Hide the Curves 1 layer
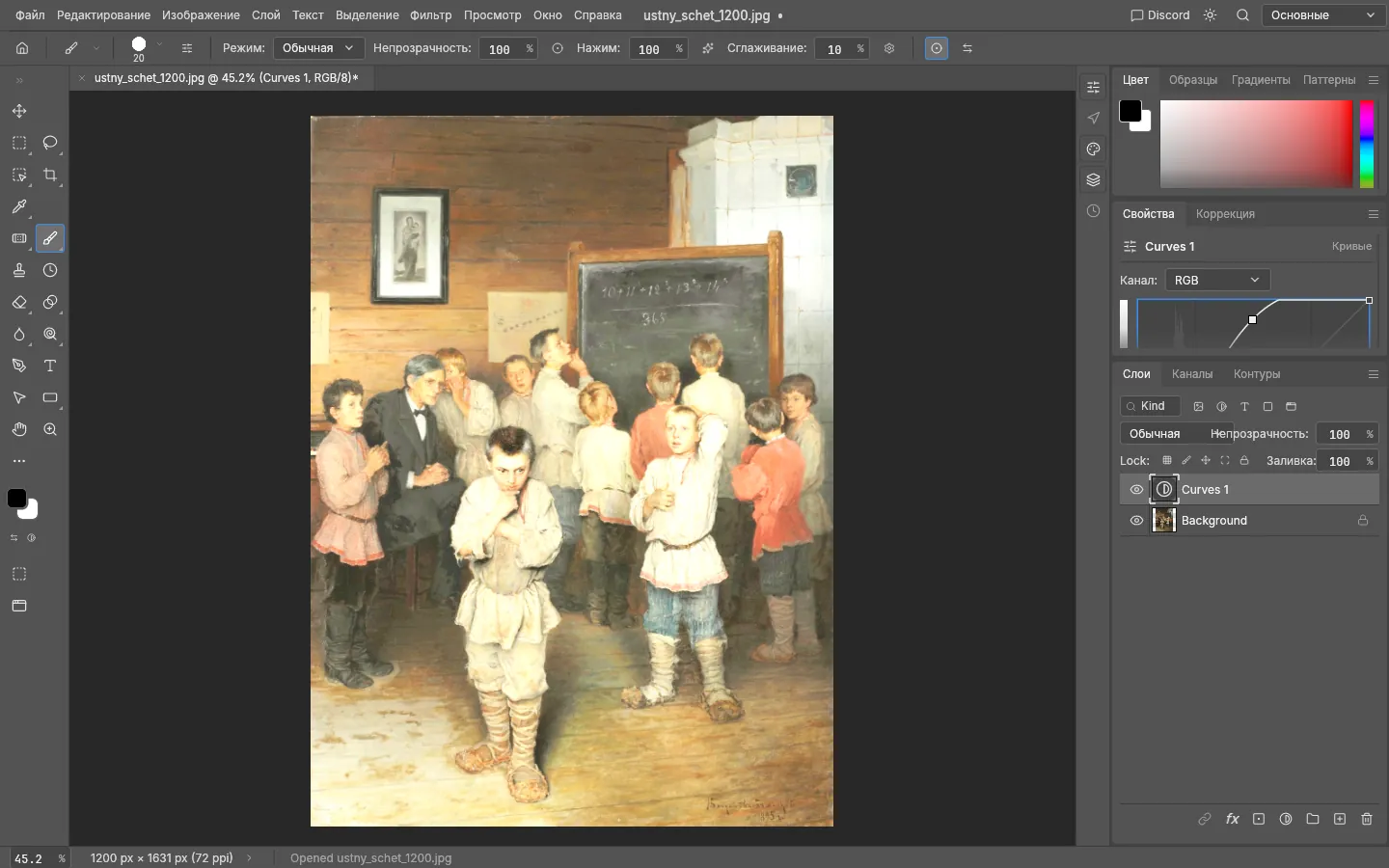The width and height of the screenshot is (1389, 868). [x=1136, y=490]
